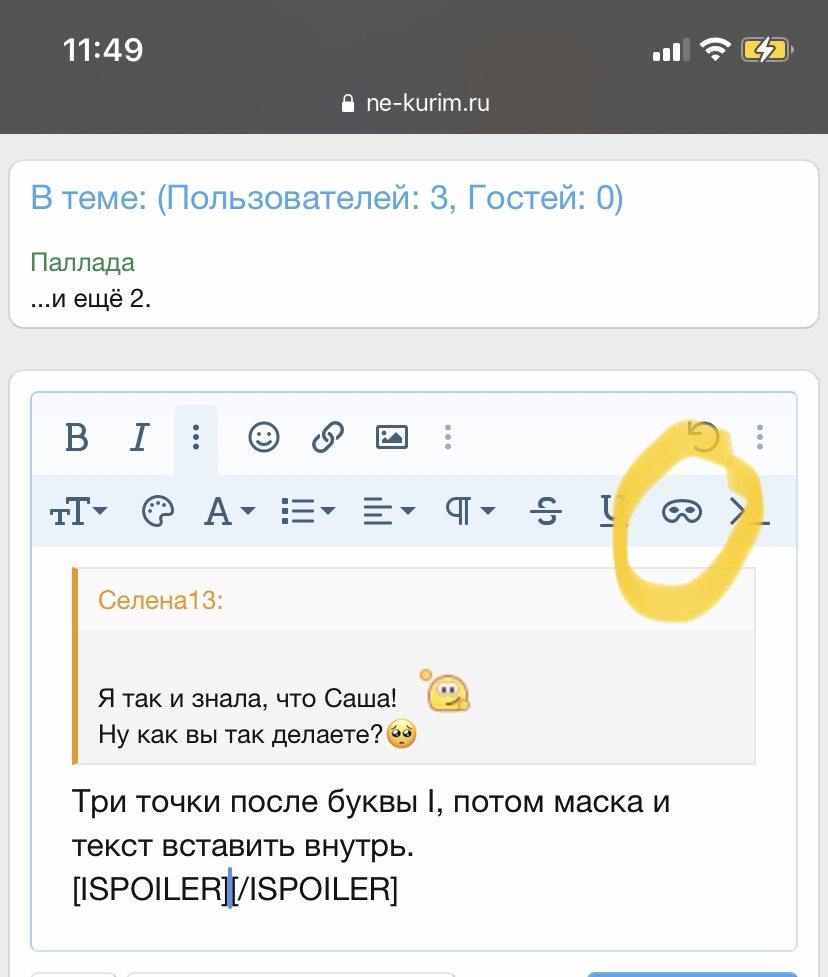Click the winking smiley in the quote
The height and width of the screenshot is (977, 828).
[445, 692]
